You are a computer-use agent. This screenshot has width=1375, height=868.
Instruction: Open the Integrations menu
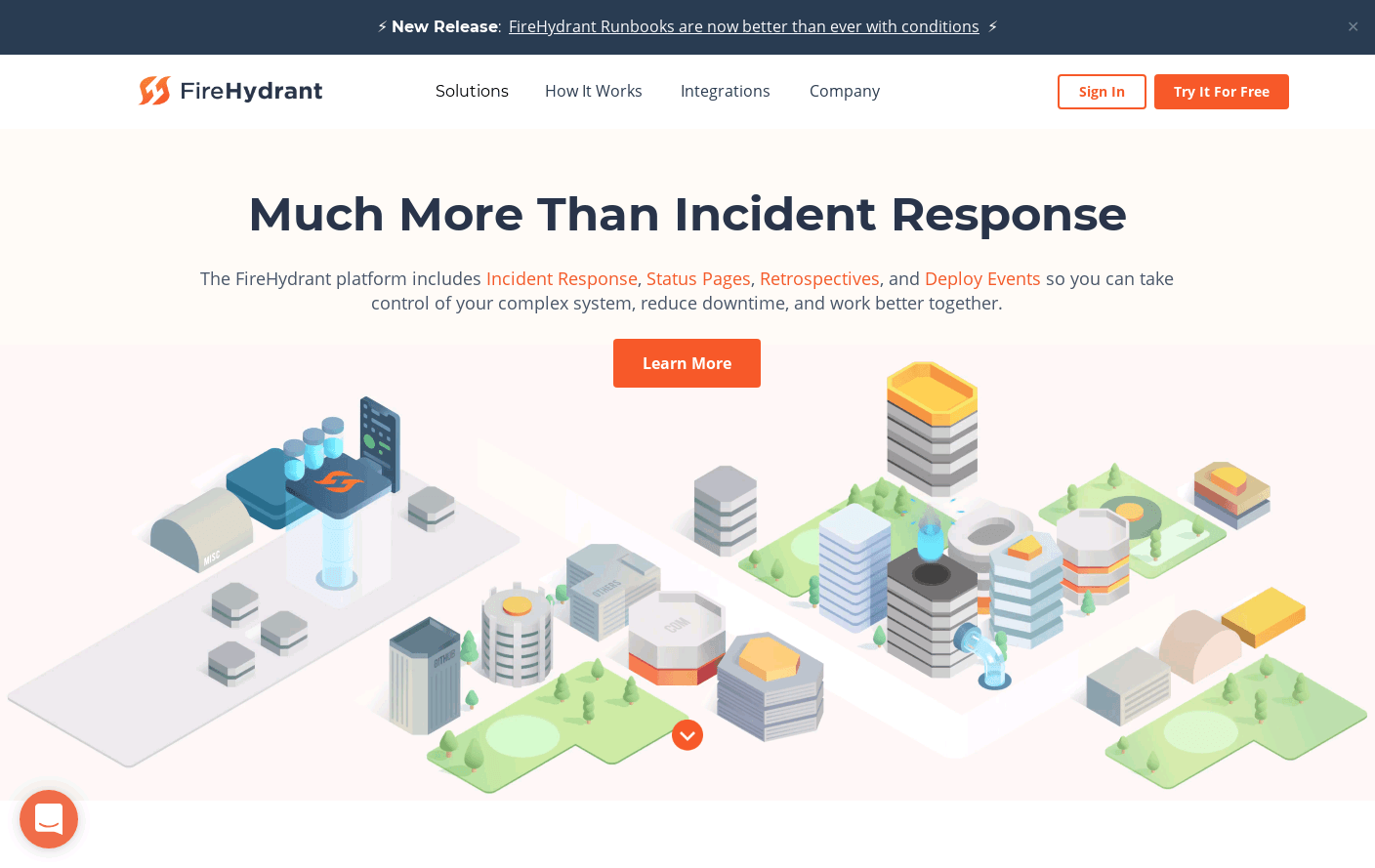tap(726, 91)
